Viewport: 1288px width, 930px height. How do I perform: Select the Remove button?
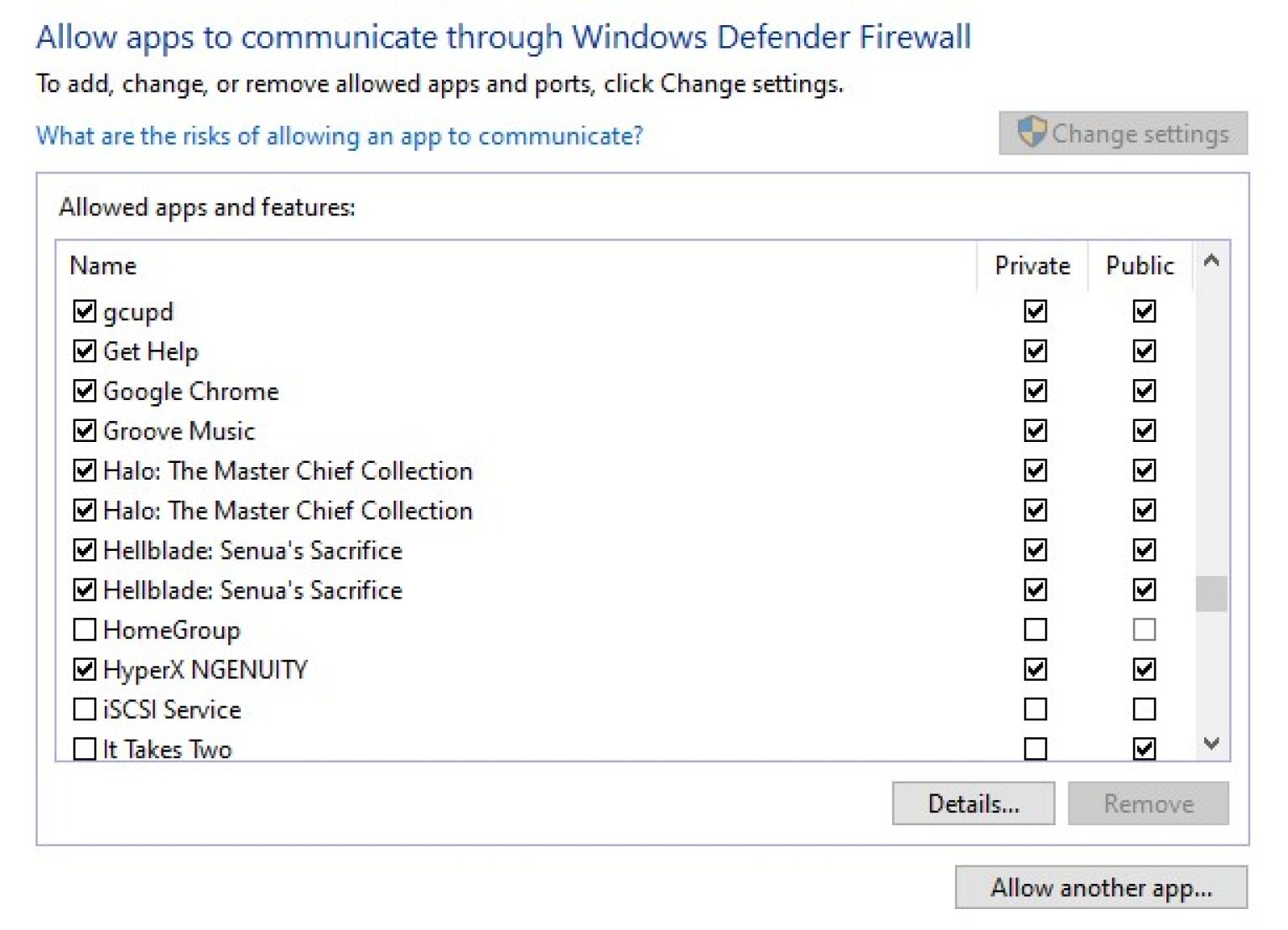1148,803
